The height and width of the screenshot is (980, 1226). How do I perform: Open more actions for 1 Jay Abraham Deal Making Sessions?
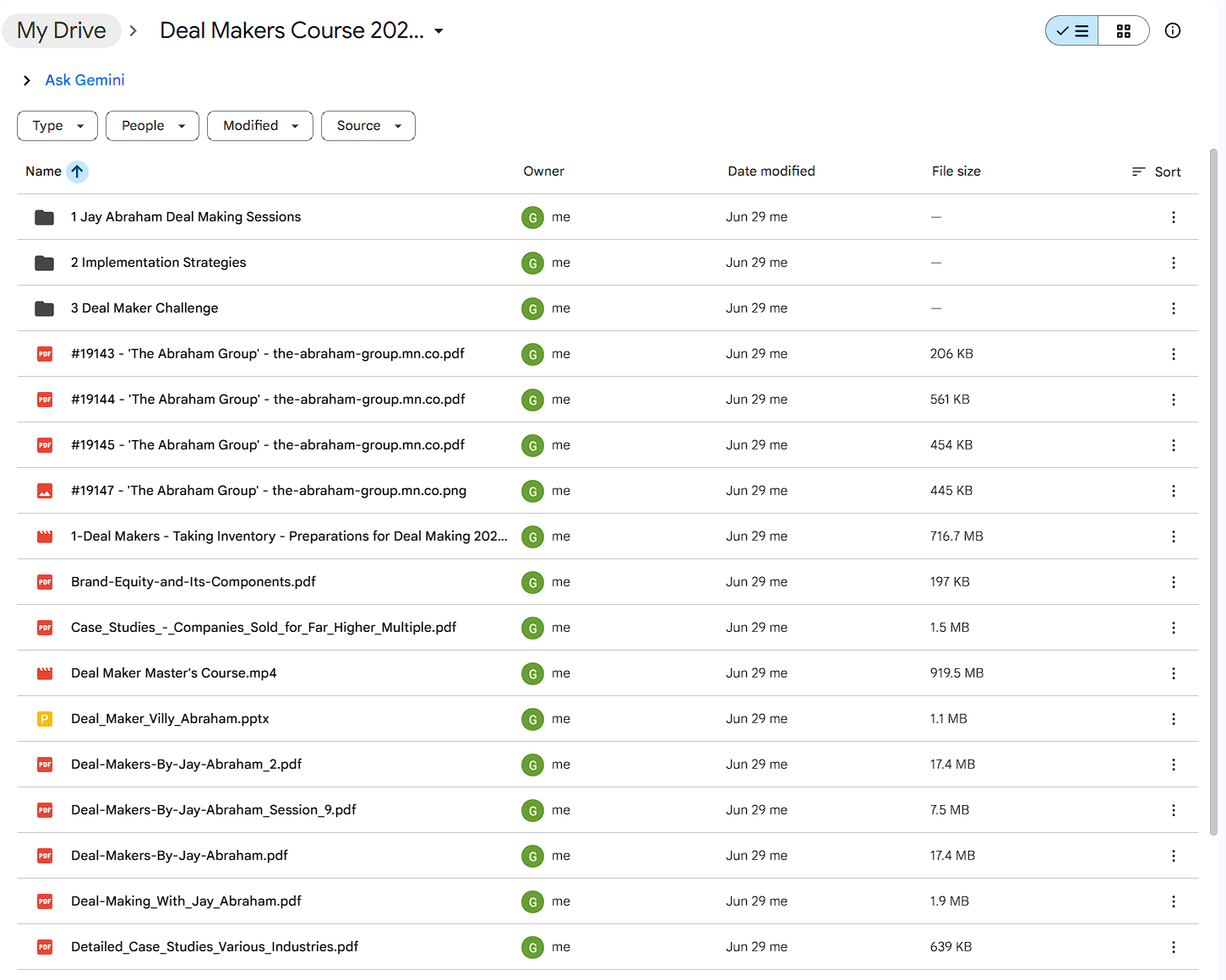(x=1174, y=217)
